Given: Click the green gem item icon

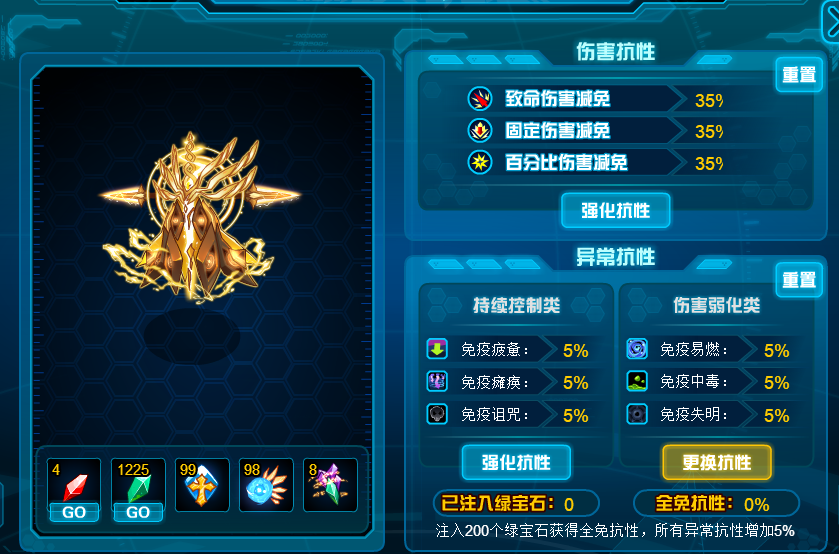Looking at the screenshot, I should (138, 483).
